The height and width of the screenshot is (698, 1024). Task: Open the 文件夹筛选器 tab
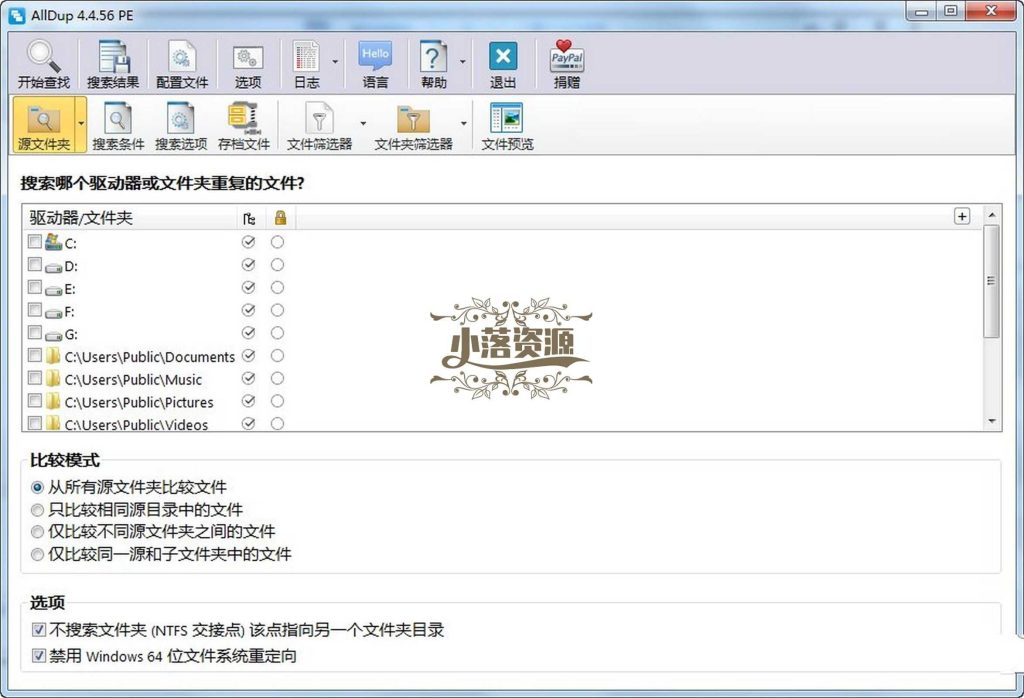click(413, 125)
